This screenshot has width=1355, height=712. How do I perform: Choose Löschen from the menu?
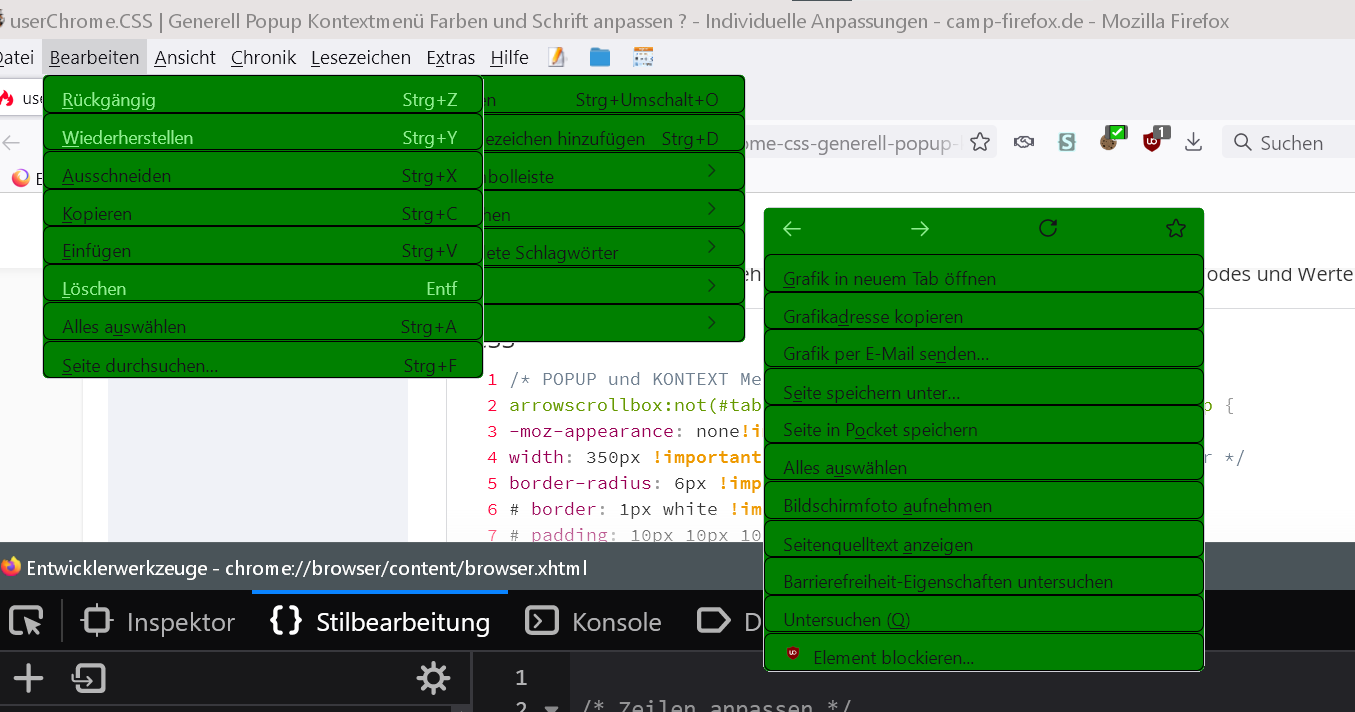pyautogui.click(x=263, y=284)
